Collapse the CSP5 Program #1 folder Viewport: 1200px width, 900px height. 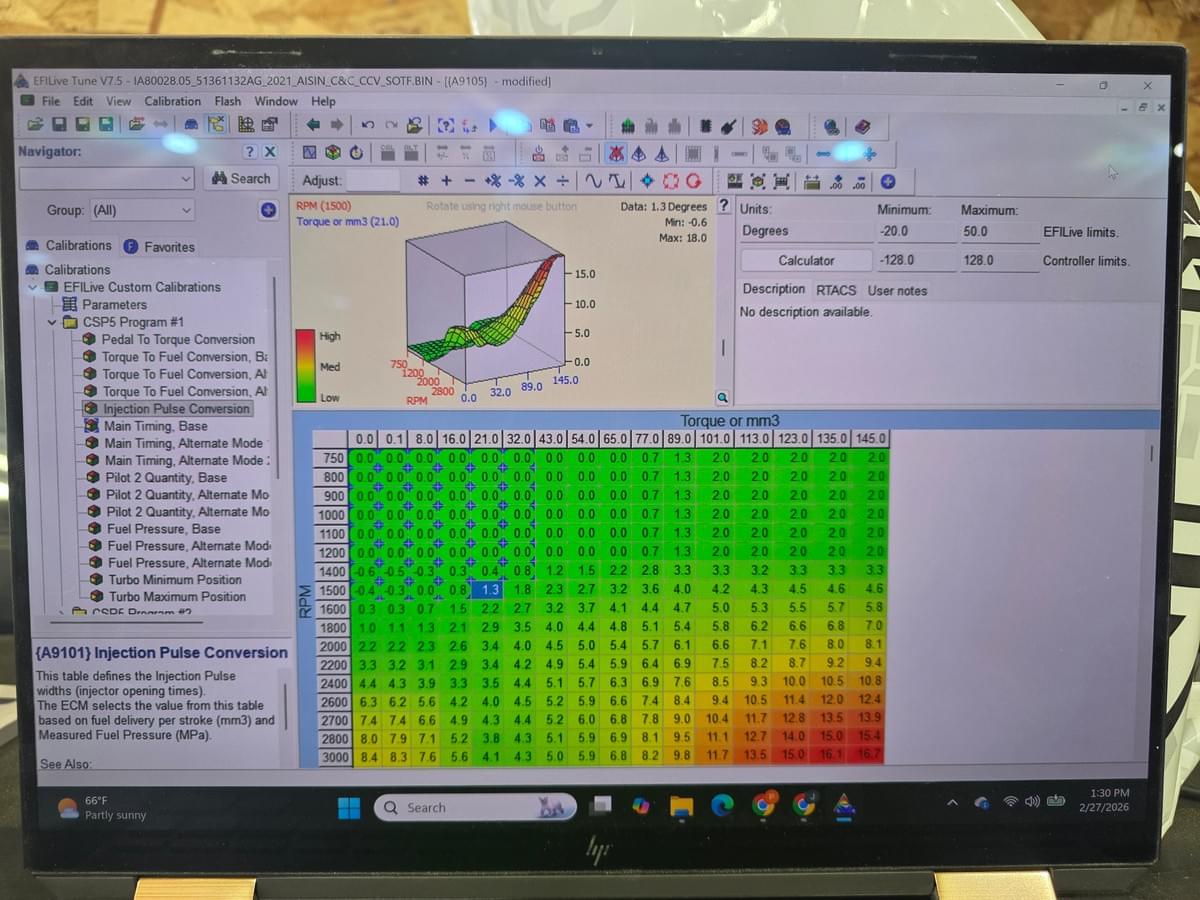point(53,322)
